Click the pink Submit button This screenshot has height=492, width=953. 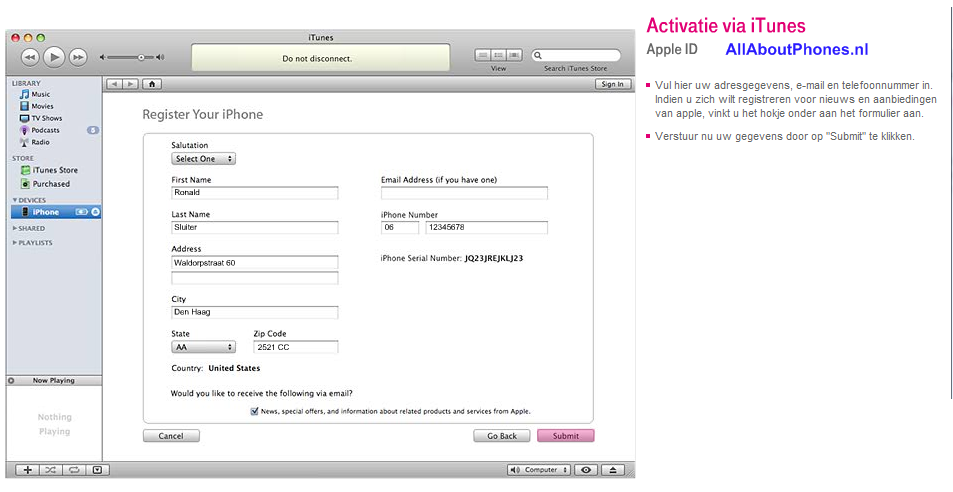coord(565,436)
